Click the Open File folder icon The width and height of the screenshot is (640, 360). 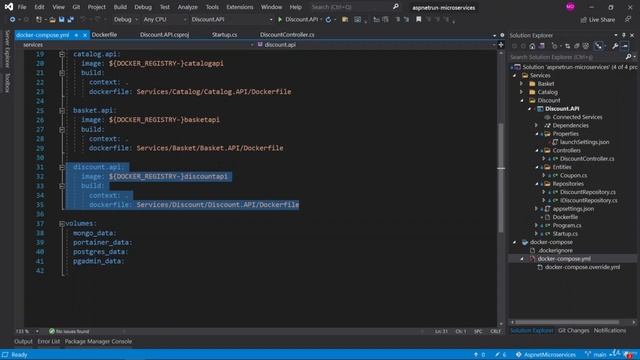(x=52, y=19)
